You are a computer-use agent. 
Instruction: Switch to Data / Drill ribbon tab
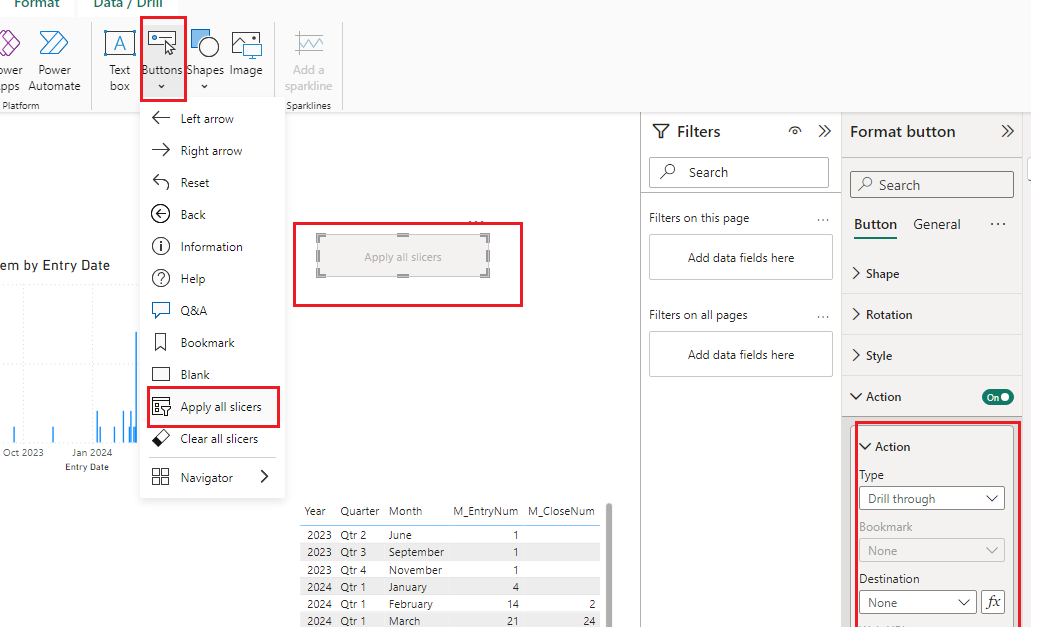[128, 4]
